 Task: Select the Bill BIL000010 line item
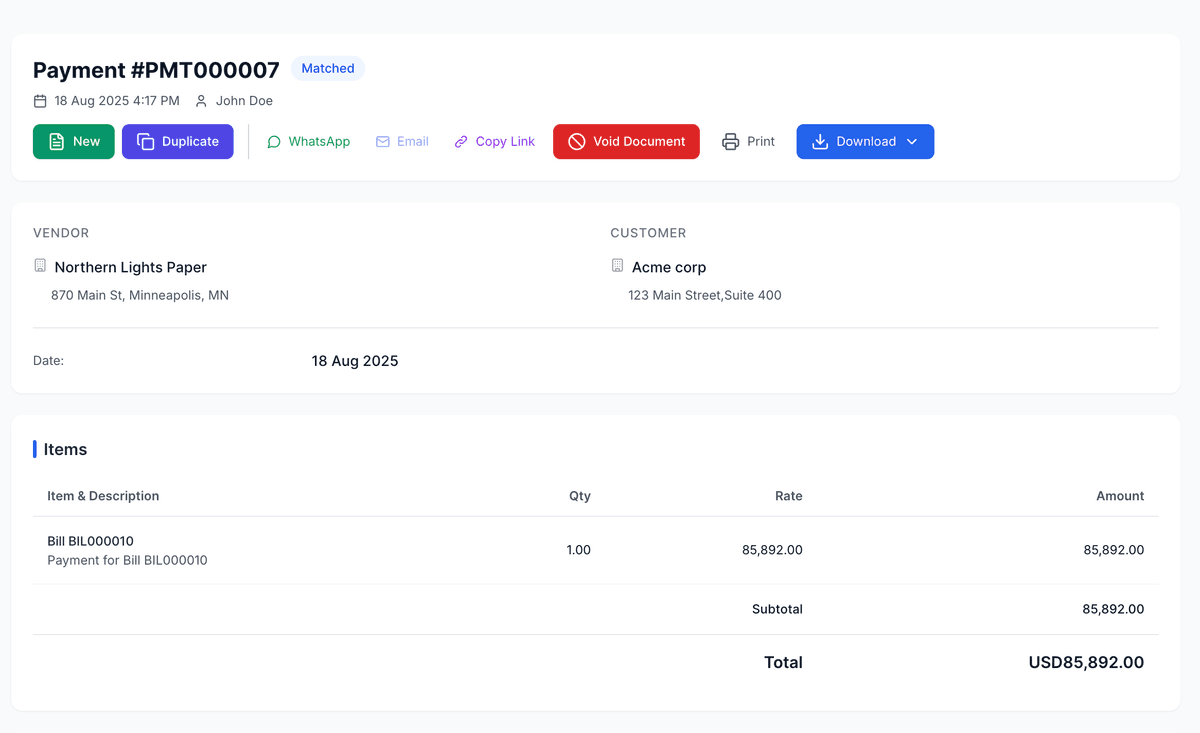pos(90,541)
